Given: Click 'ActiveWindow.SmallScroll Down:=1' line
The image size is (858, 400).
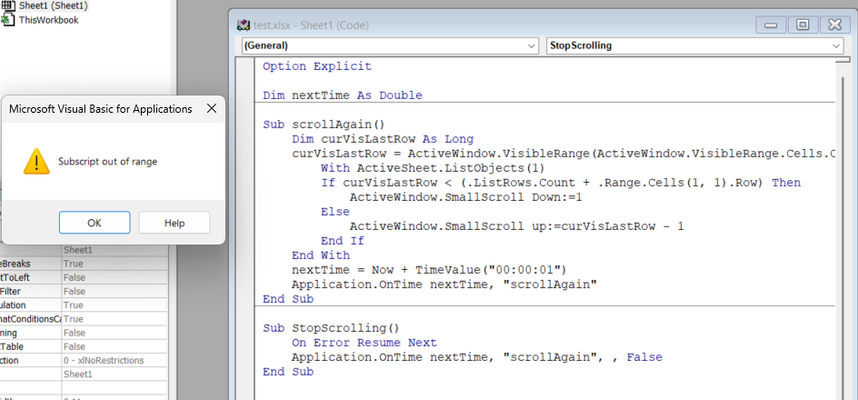Looking at the screenshot, I should pyautogui.click(x=466, y=197).
